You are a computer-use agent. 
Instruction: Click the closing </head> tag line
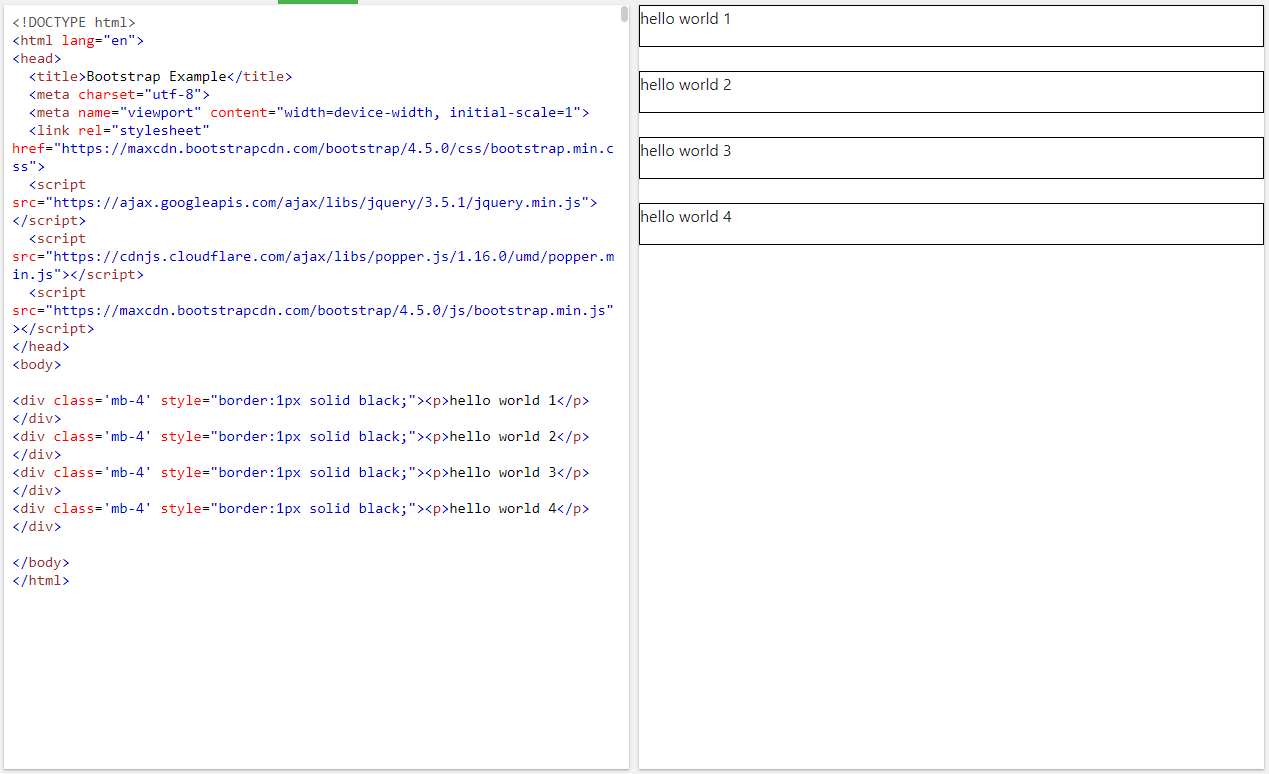41,346
